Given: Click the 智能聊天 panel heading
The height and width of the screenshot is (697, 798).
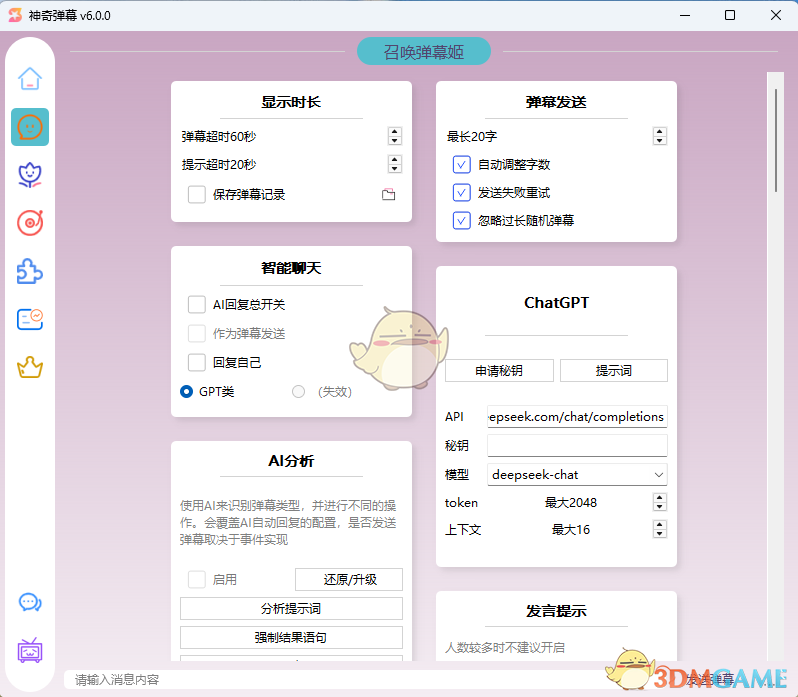Looking at the screenshot, I should [x=291, y=268].
